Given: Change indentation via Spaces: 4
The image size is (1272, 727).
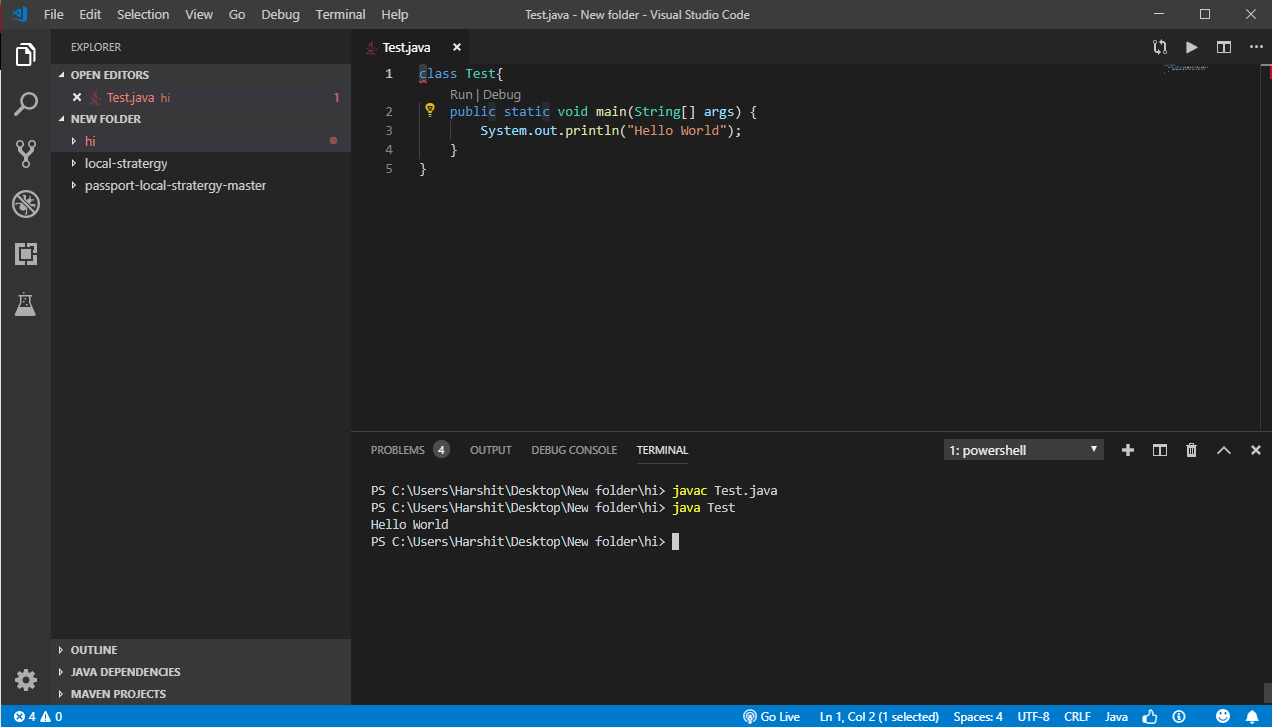Looking at the screenshot, I should coord(978,716).
